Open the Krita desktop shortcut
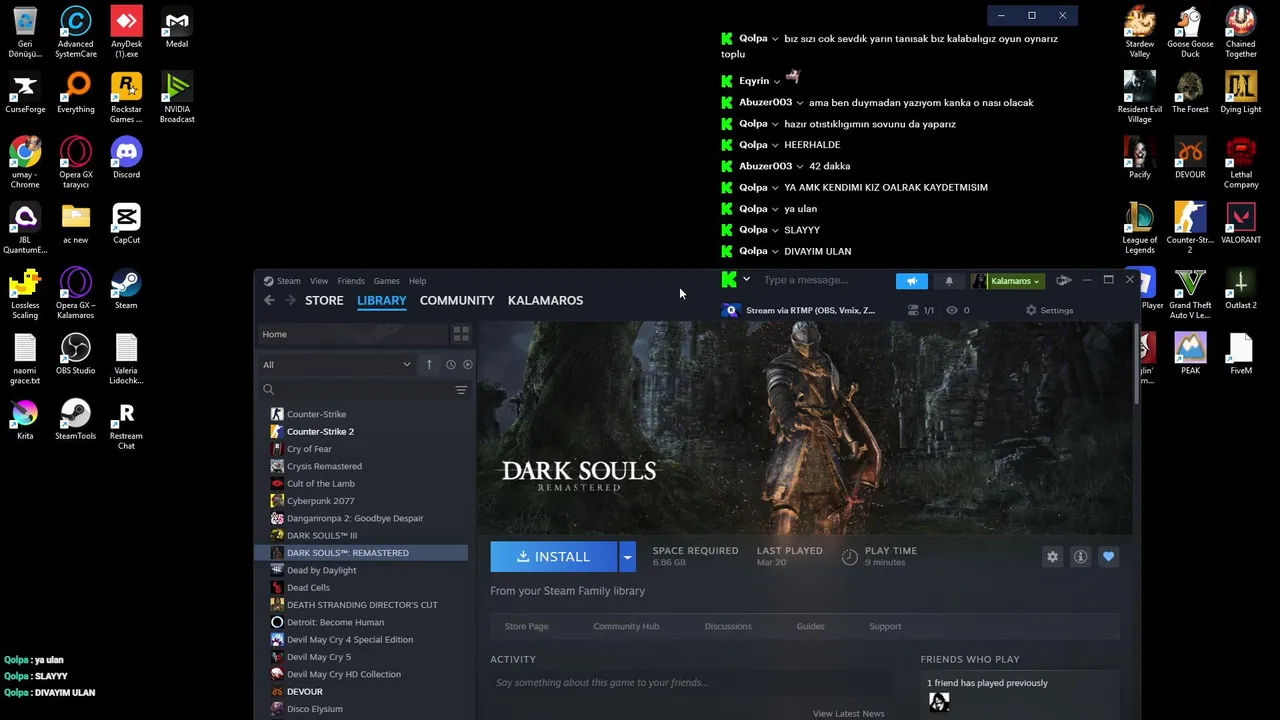Viewport: 1280px width, 720px height. pyautogui.click(x=25, y=419)
